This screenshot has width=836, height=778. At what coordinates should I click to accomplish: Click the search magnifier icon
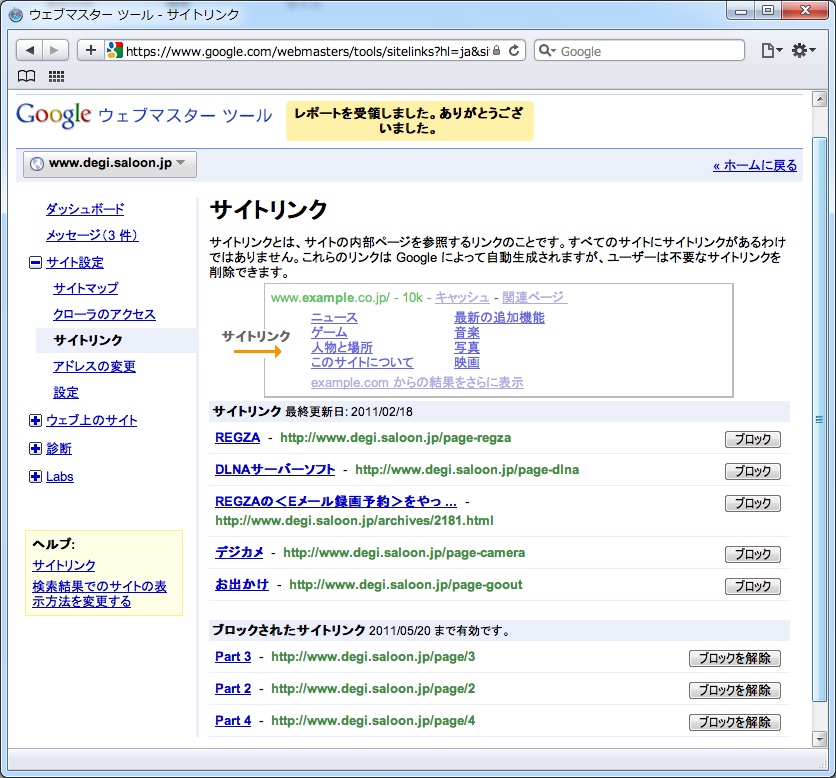(547, 51)
